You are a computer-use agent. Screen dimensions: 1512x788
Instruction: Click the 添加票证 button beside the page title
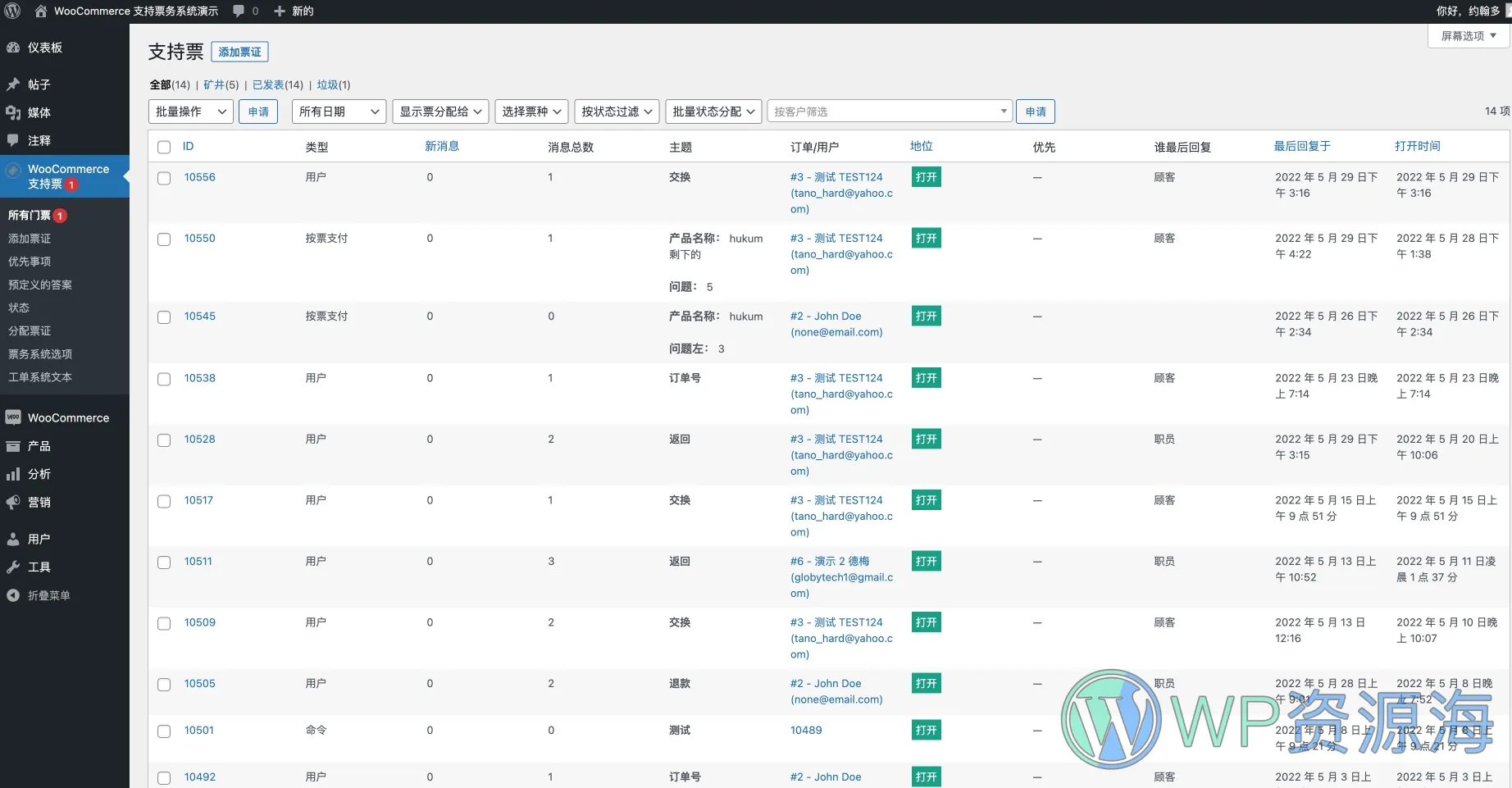[x=239, y=52]
